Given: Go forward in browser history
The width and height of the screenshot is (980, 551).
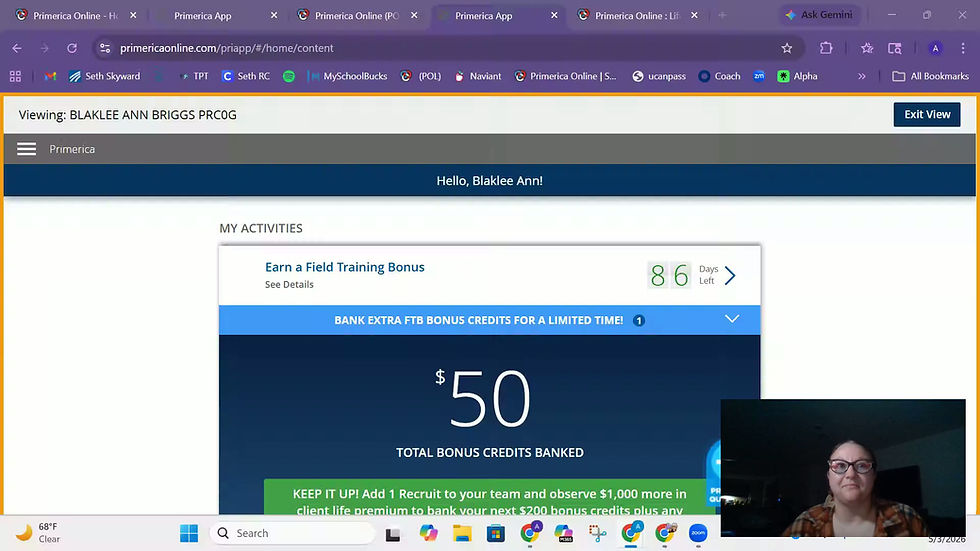Looking at the screenshot, I should [x=44, y=48].
